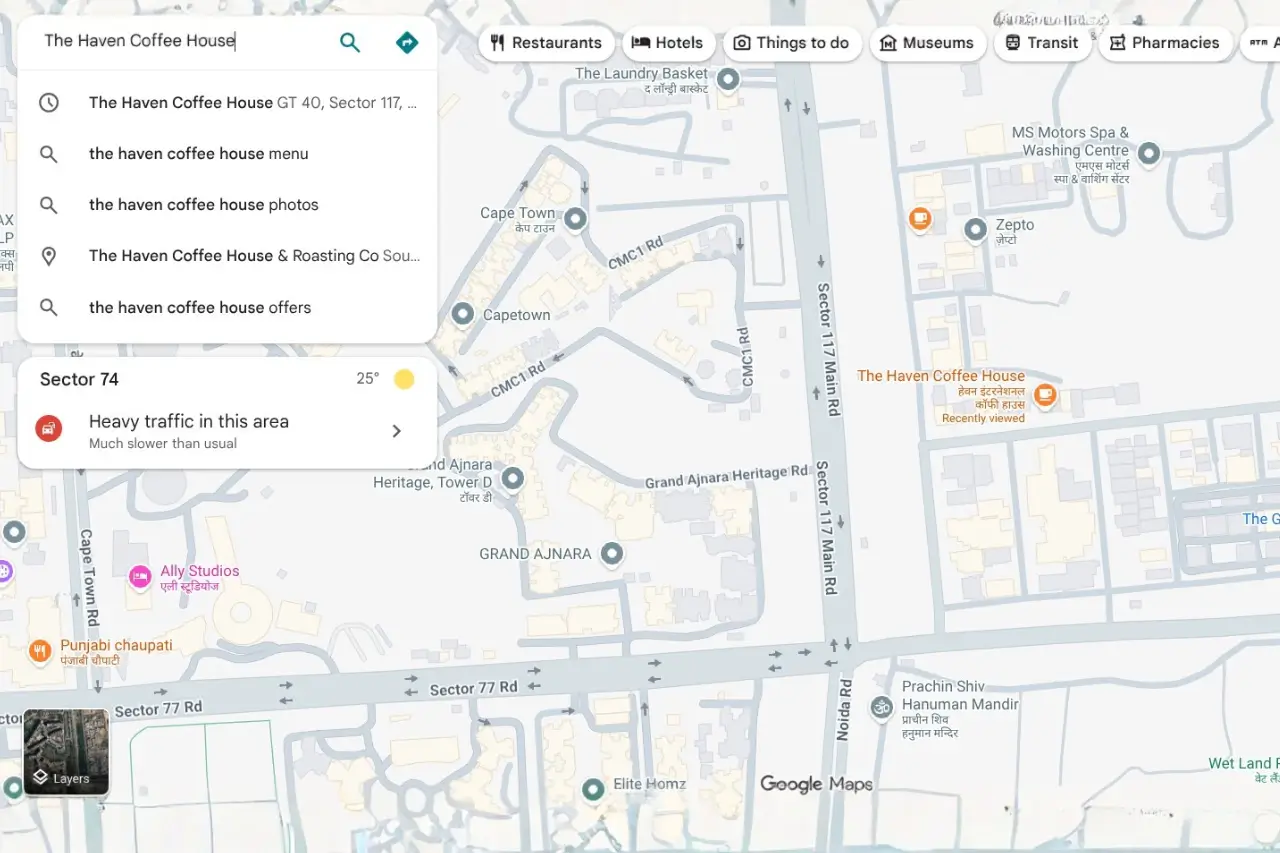Expand the heavy traffic details chevron
Viewport: 1280px width, 853px height.
396,431
